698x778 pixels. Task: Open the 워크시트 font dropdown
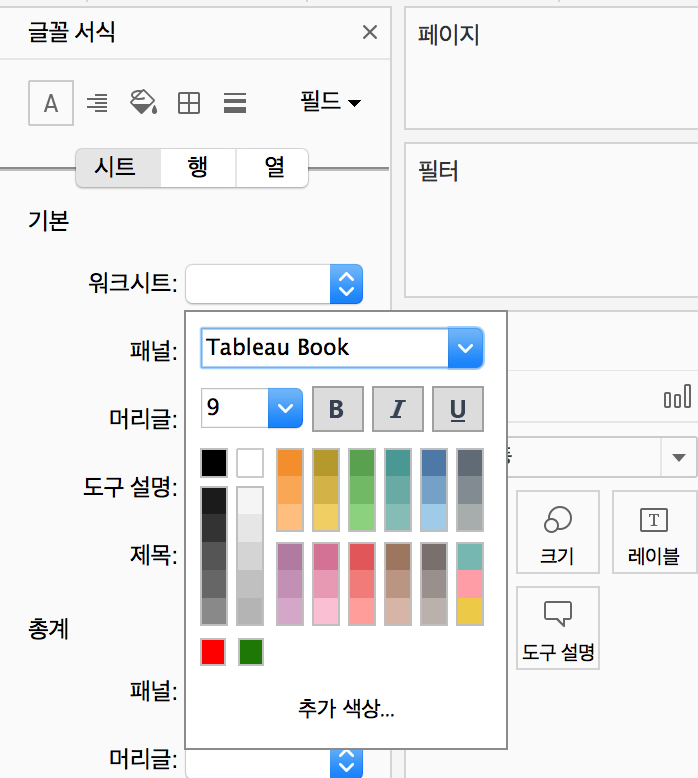point(274,284)
